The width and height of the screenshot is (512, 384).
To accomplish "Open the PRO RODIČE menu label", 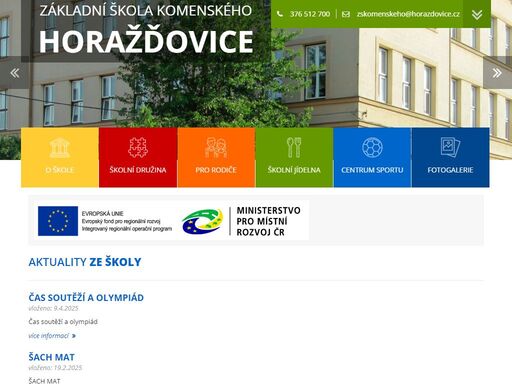I will coord(216,170).
